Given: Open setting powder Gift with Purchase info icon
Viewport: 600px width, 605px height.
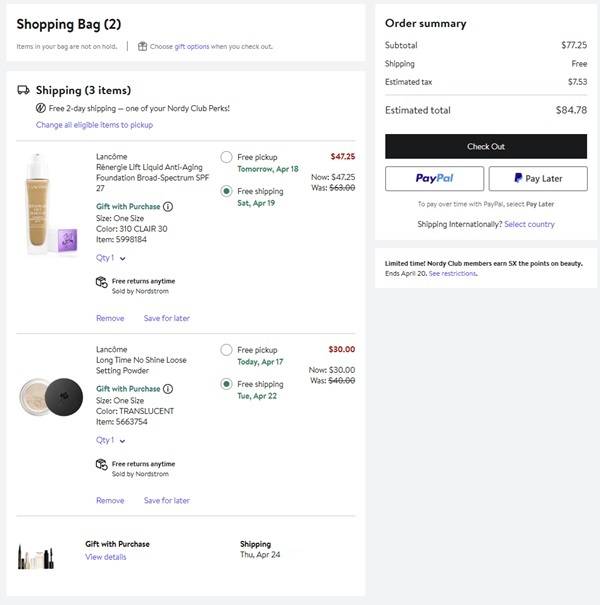Looking at the screenshot, I should point(168,389).
